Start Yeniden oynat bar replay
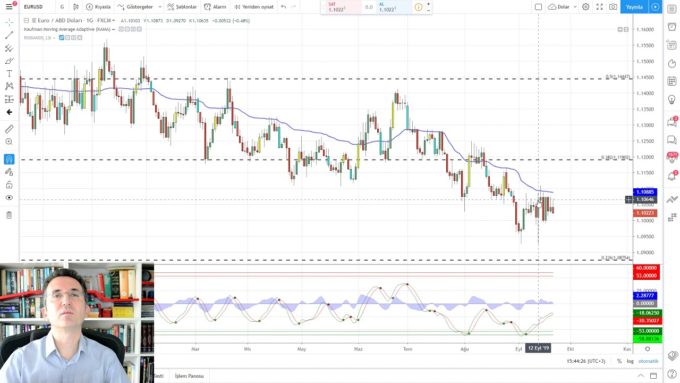The image size is (680, 383). (254, 7)
